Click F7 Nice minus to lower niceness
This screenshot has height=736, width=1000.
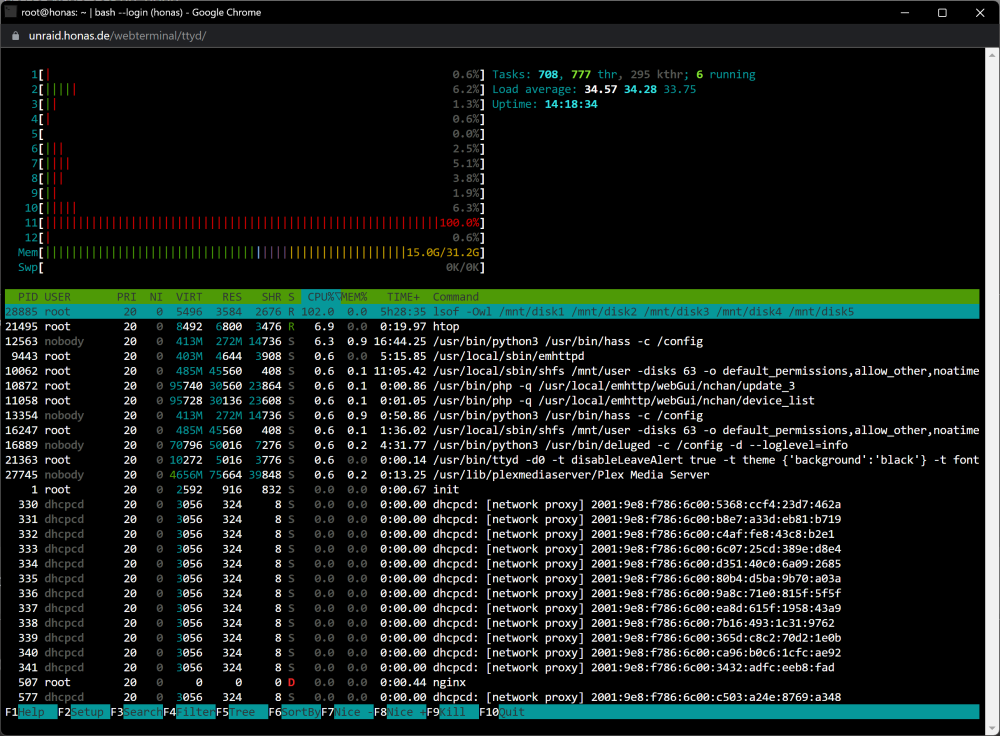347,712
